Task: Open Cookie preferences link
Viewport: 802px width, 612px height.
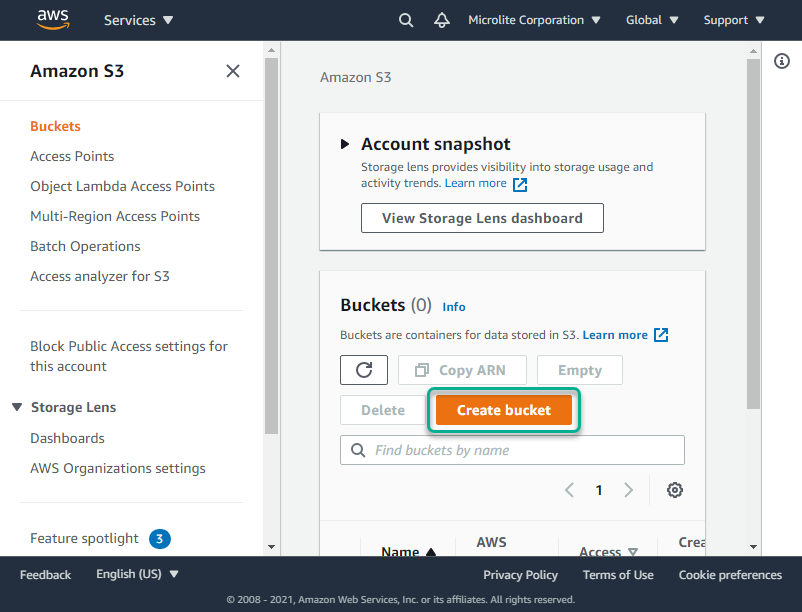Action: click(x=730, y=575)
